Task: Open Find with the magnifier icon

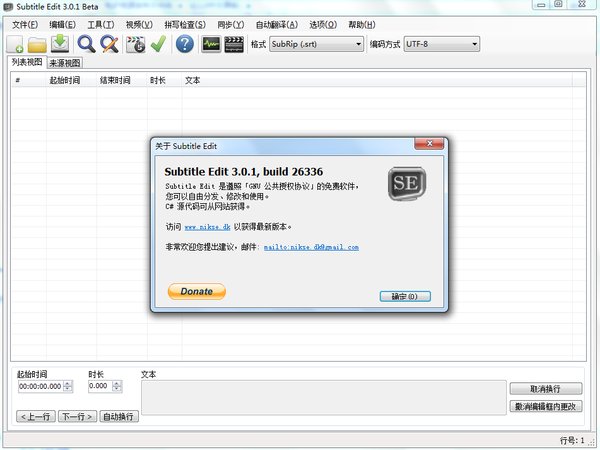Action: (86, 44)
